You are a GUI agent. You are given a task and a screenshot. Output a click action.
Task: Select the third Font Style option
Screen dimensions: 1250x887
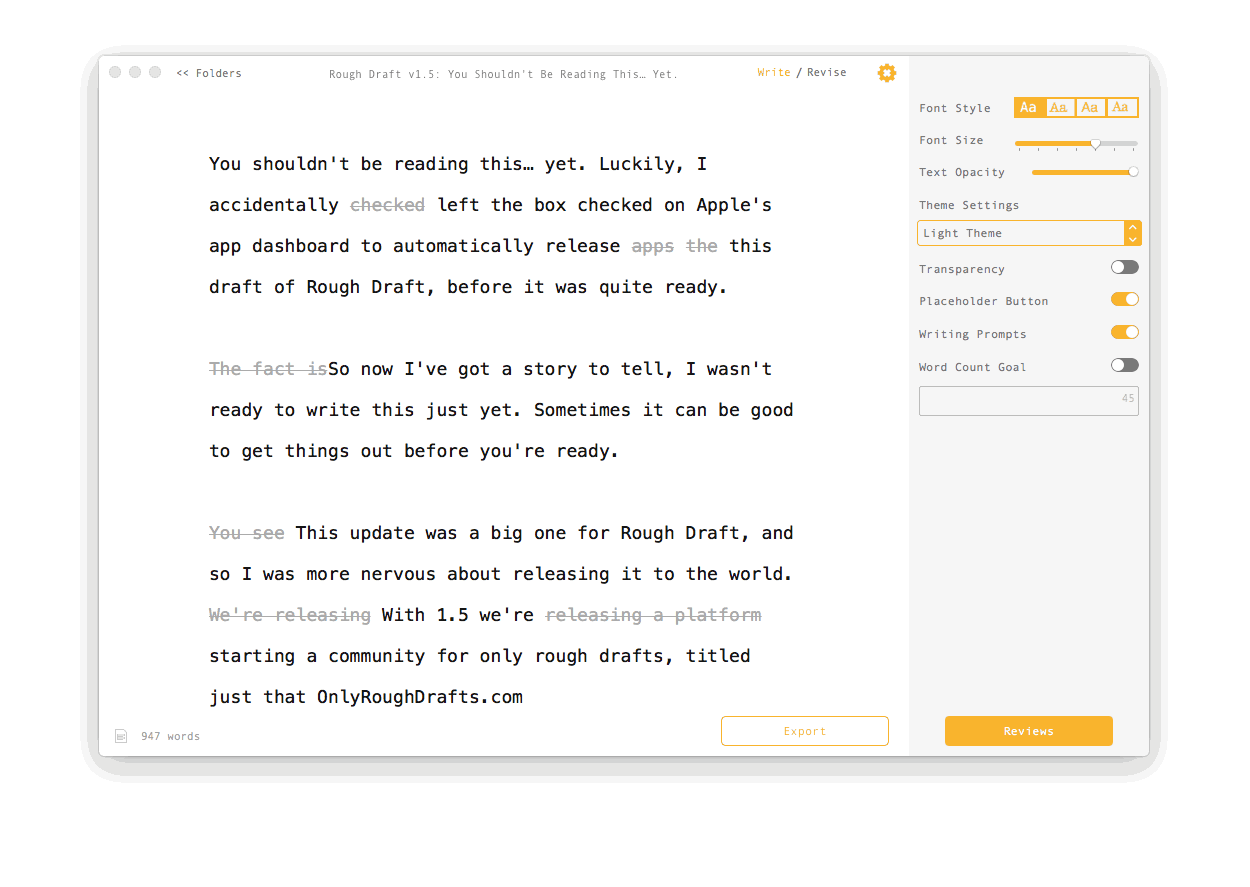pos(1091,107)
